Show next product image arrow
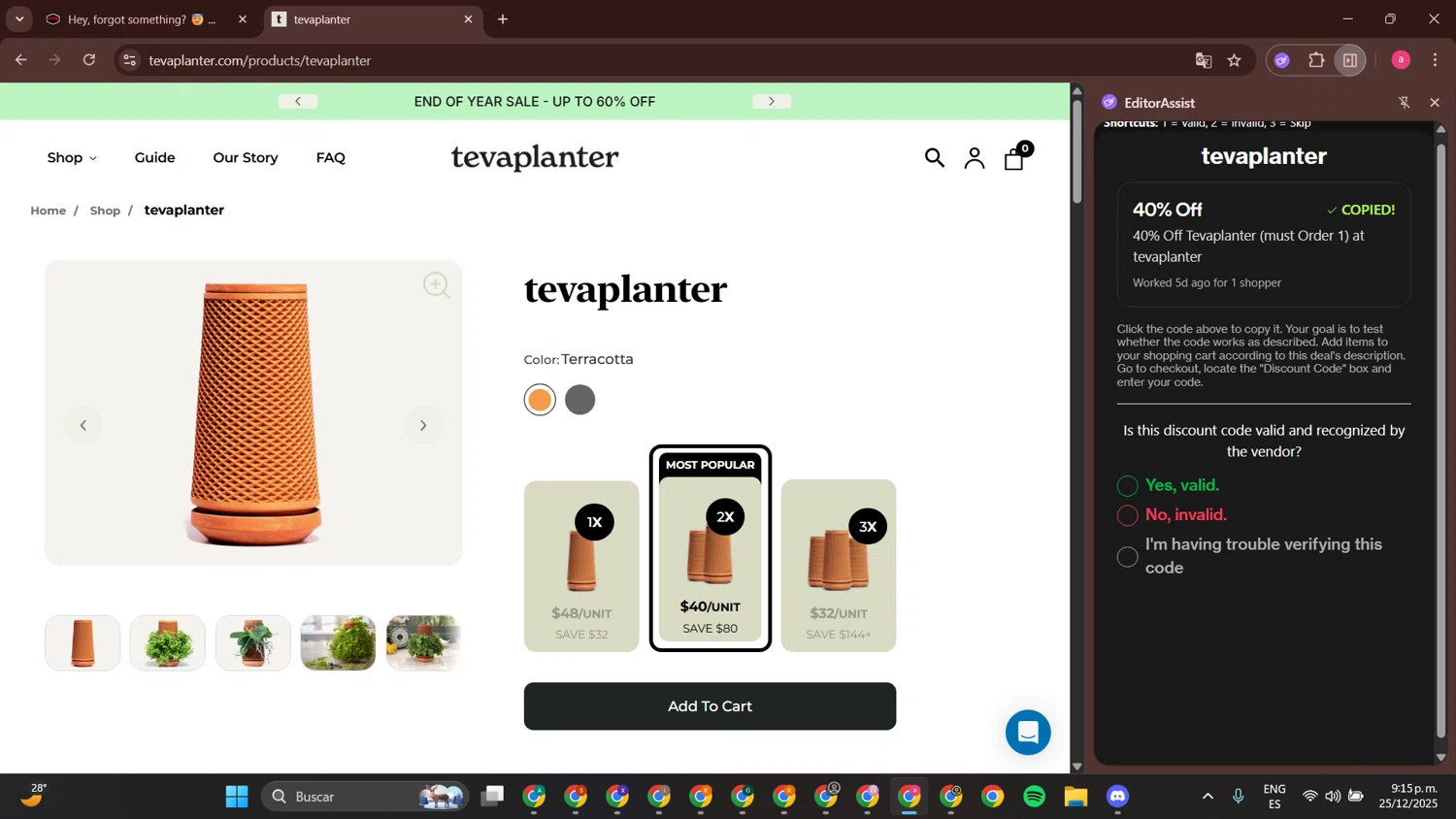This screenshot has width=1456, height=819. (x=423, y=425)
